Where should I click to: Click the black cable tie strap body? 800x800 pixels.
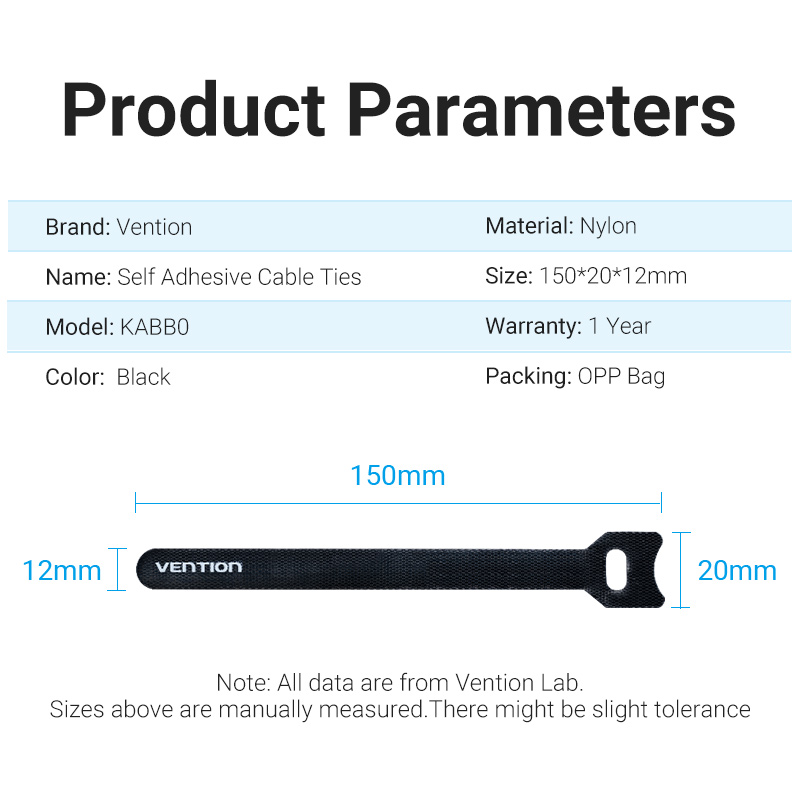[x=400, y=569]
